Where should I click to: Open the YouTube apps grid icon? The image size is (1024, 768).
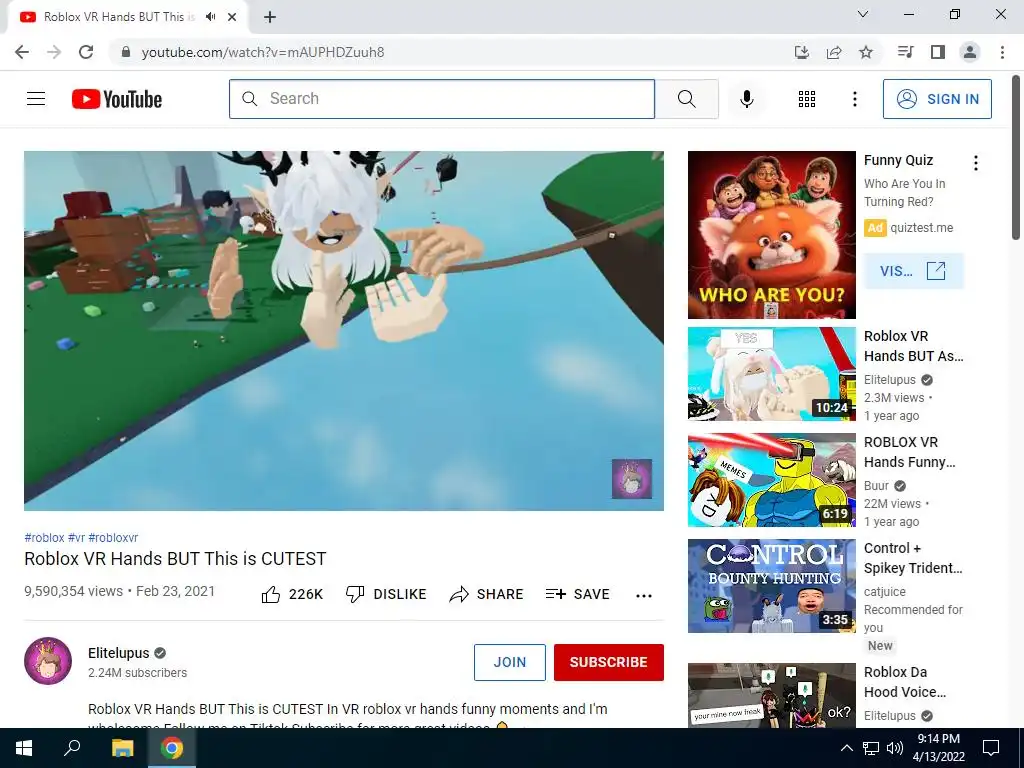(807, 99)
